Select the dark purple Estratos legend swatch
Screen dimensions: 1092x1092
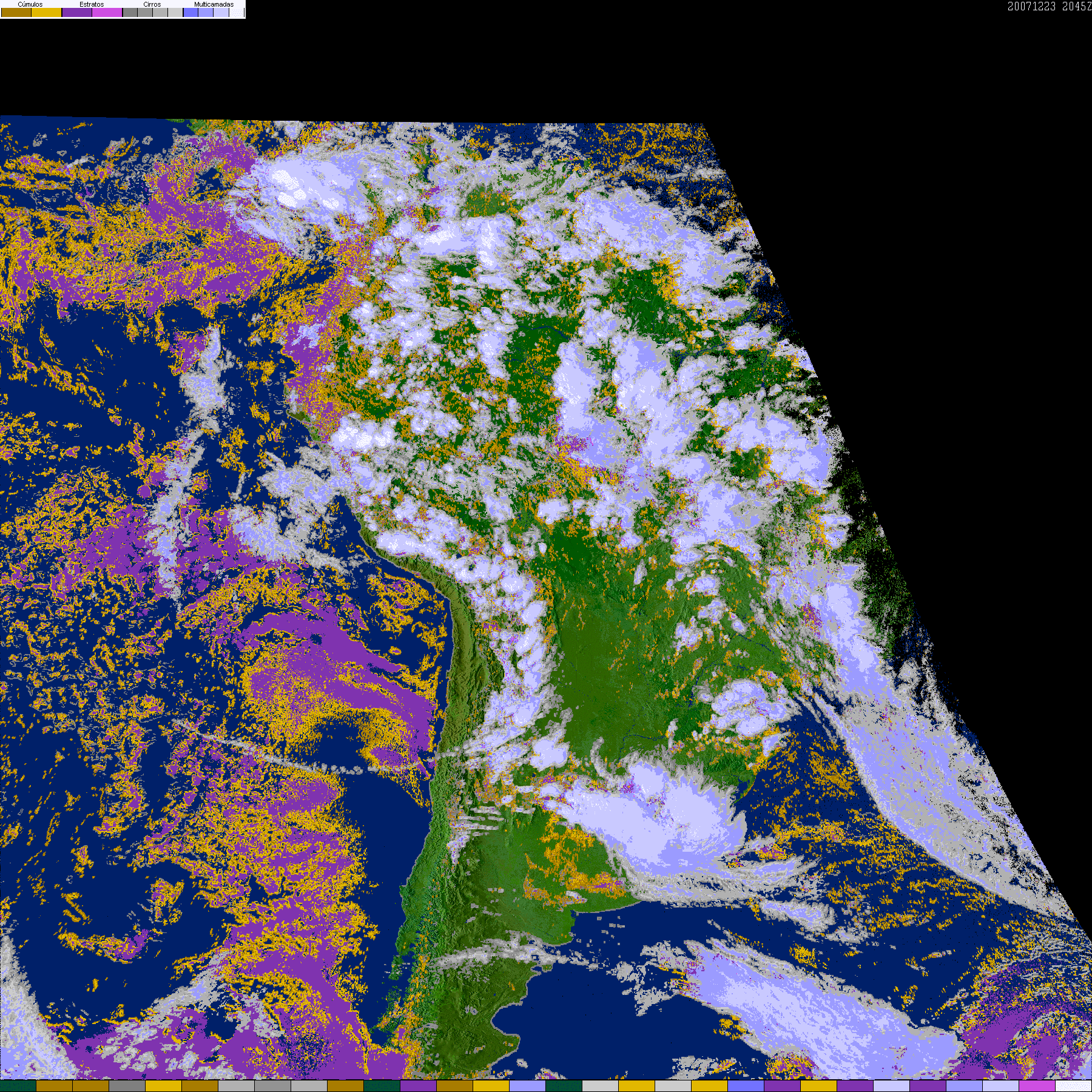tap(77, 12)
